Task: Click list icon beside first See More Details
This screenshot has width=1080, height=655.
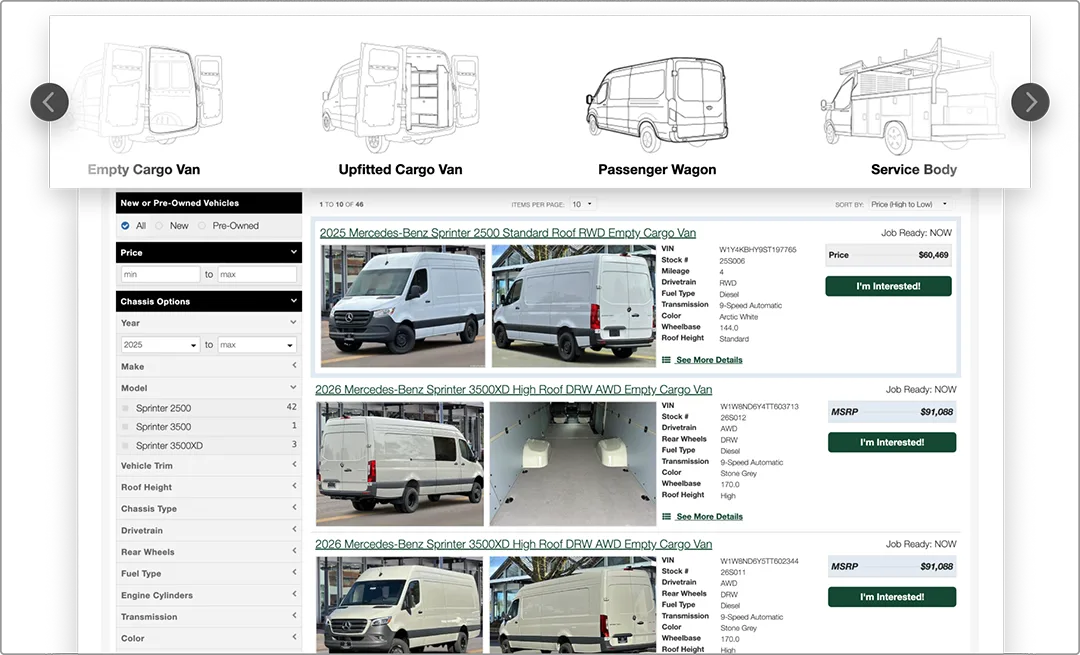Action: point(666,360)
